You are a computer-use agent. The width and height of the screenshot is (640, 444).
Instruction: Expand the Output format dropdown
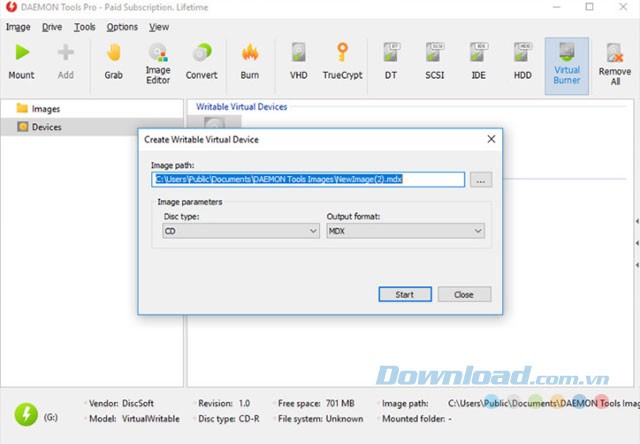pos(405,231)
